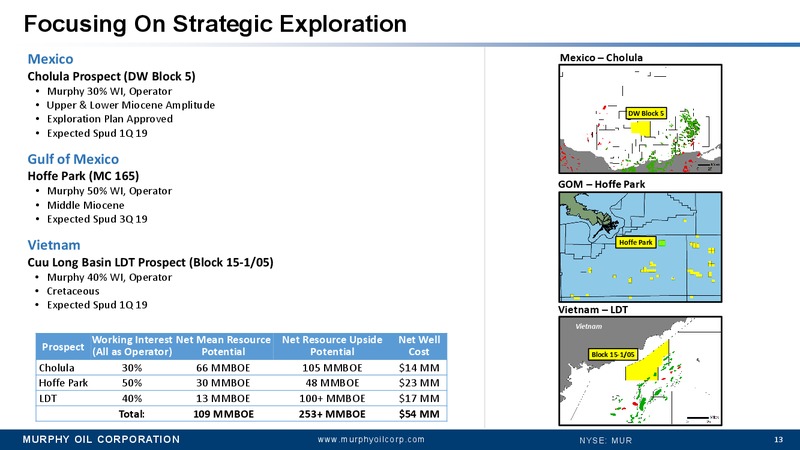The width and height of the screenshot is (800, 450).
Task: Click the Expected Spud 3Q 19 bullet
Action: point(97,219)
